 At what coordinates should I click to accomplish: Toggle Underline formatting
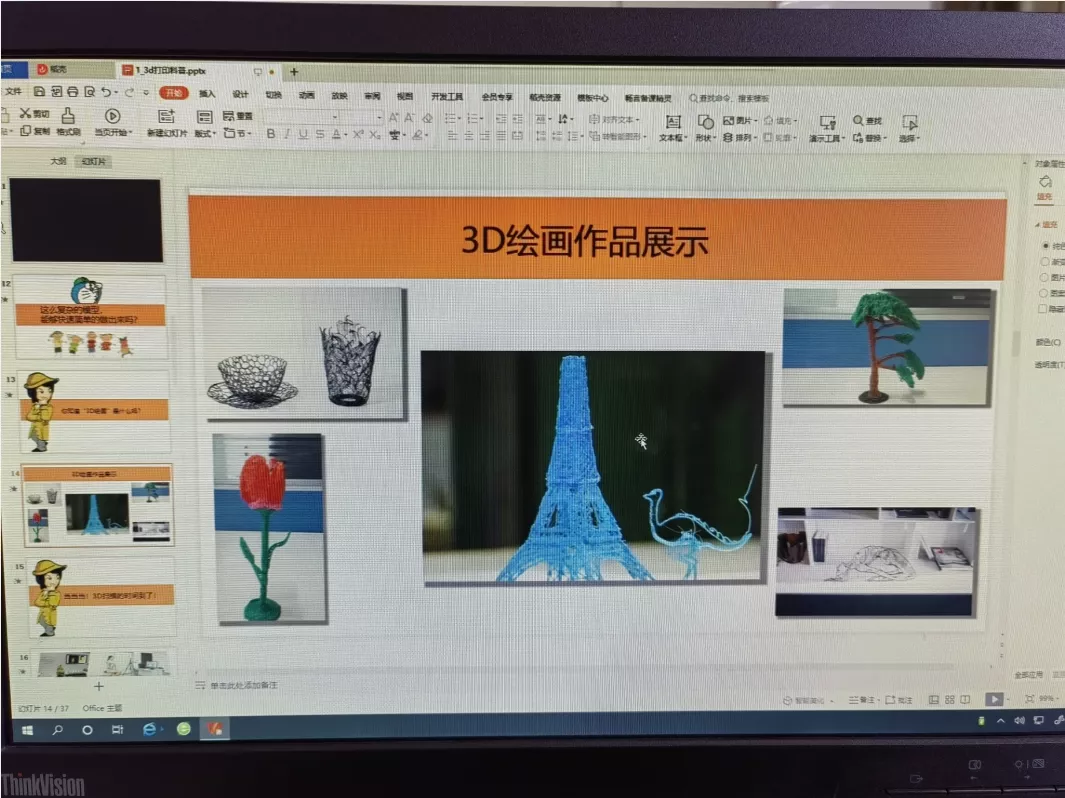click(303, 134)
